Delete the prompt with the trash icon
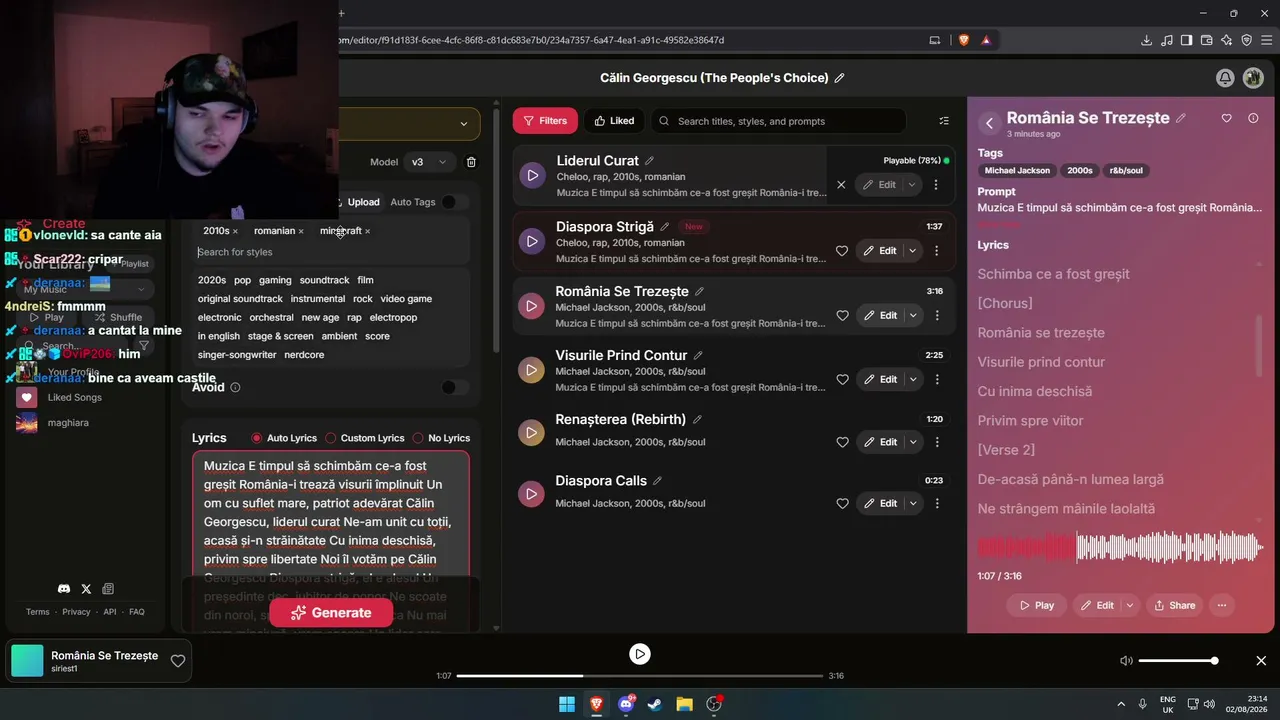The height and width of the screenshot is (720, 1280). click(x=471, y=162)
